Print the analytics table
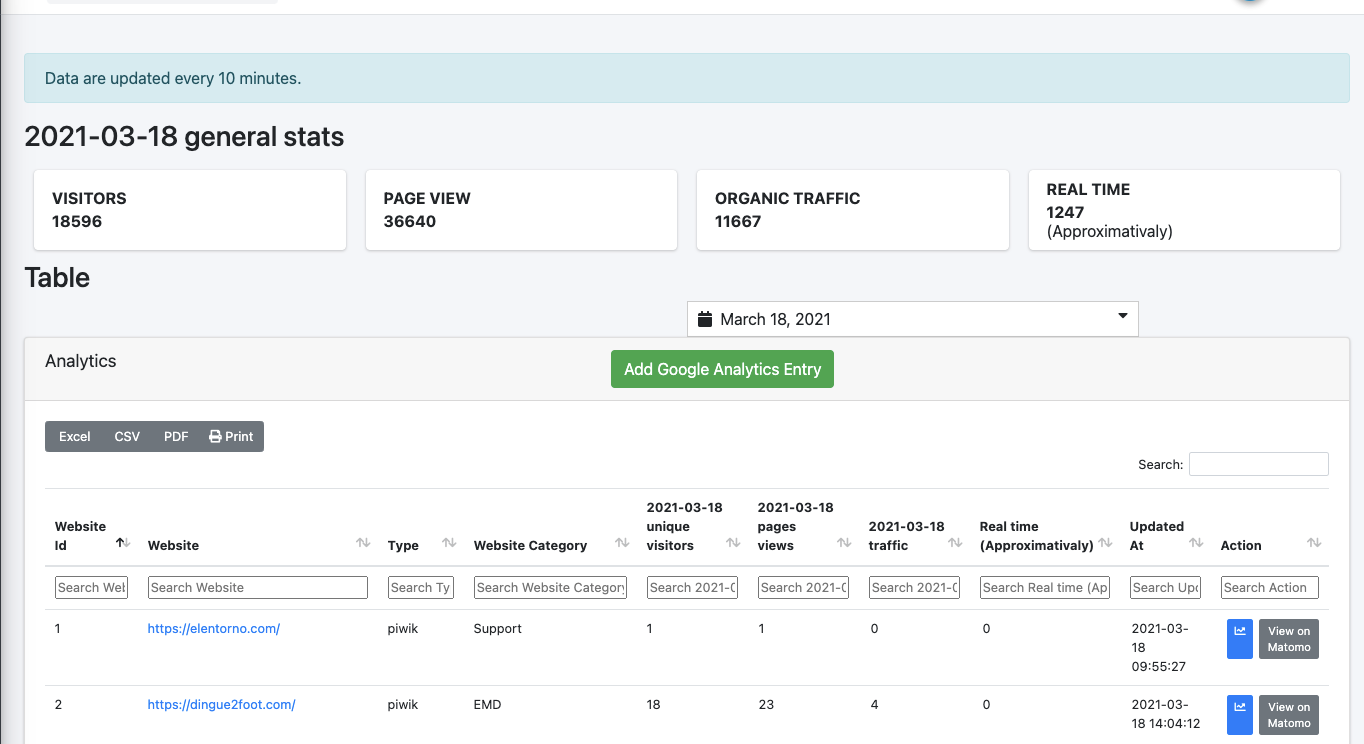This screenshot has height=744, width=1364. tap(231, 437)
